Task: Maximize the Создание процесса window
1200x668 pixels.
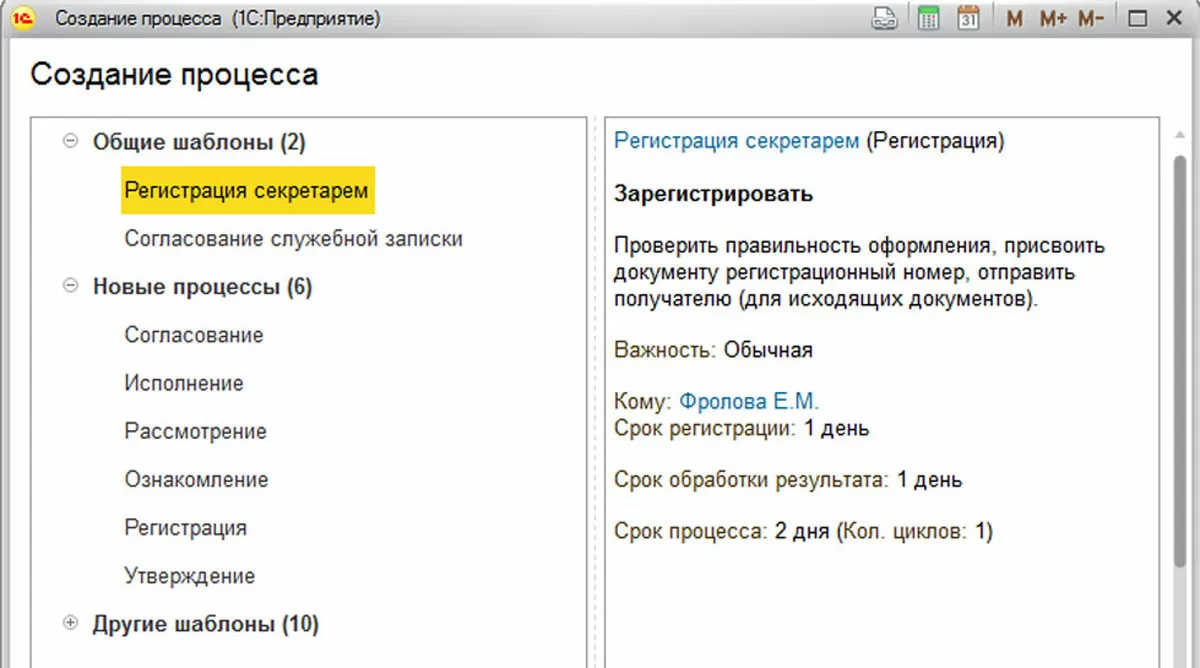Action: [1137, 19]
